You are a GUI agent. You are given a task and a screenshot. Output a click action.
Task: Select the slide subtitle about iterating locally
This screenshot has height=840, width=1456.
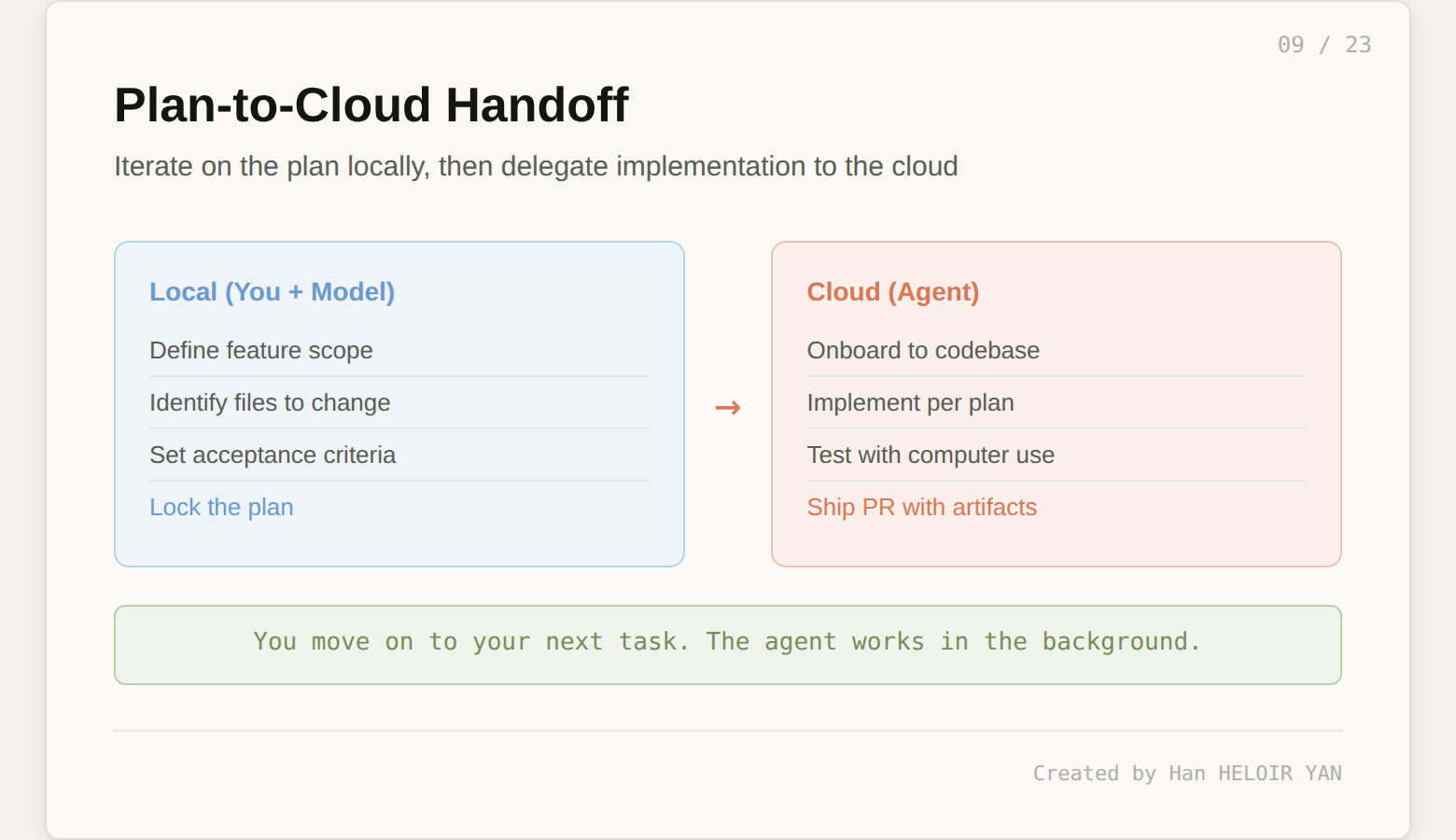(535, 166)
